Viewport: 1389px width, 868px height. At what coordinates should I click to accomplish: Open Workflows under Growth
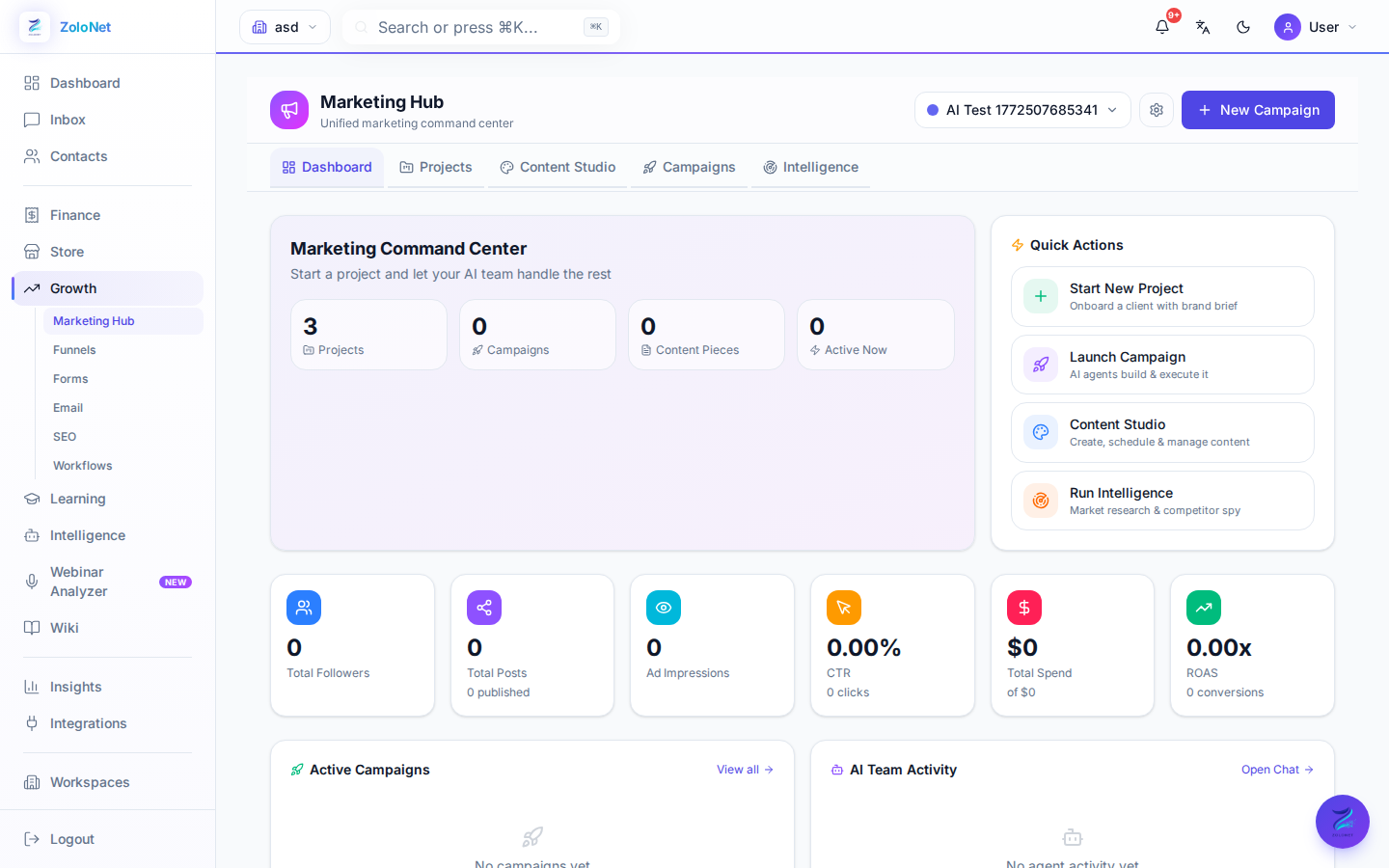[x=123, y=466]
